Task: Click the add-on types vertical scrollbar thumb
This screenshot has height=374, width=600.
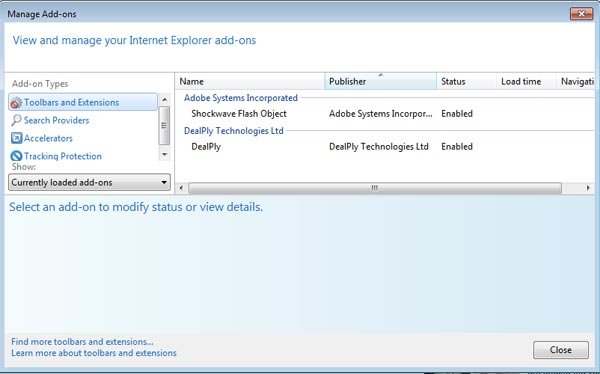Action: [x=164, y=126]
